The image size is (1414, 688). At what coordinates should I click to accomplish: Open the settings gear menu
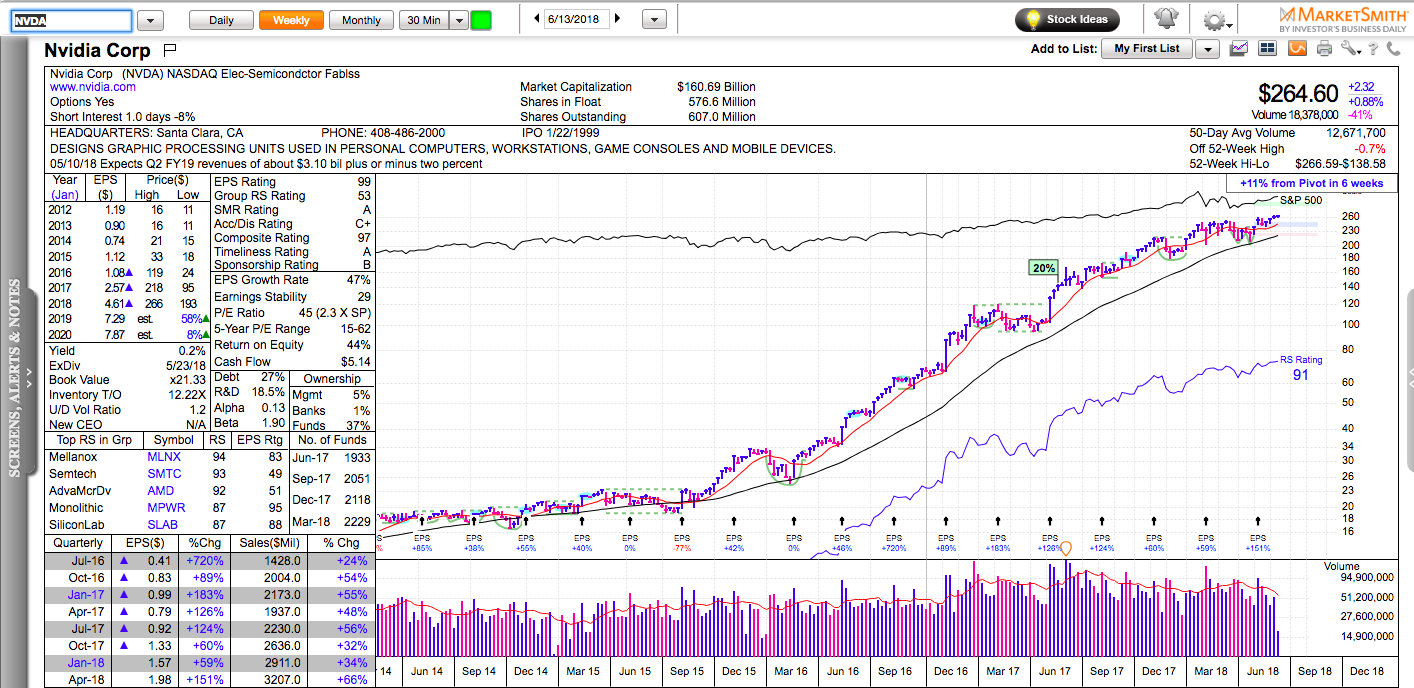pyautogui.click(x=1214, y=20)
